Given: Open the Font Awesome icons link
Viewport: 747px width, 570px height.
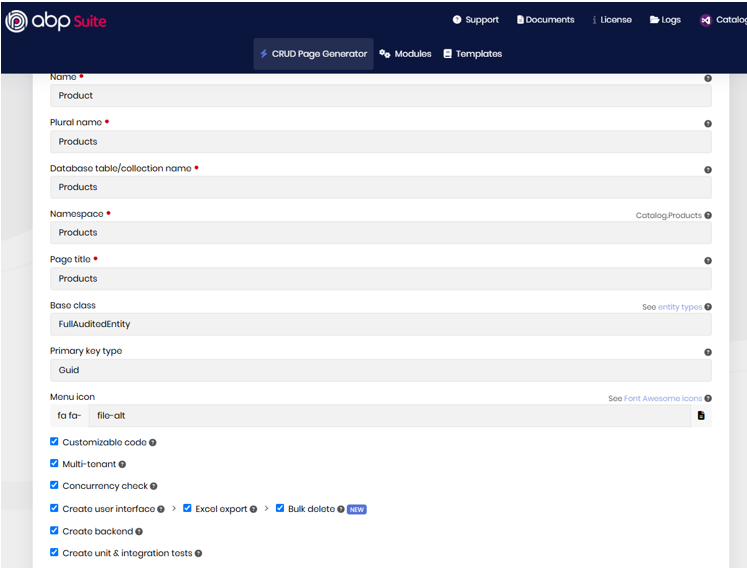Looking at the screenshot, I should pos(663,398).
